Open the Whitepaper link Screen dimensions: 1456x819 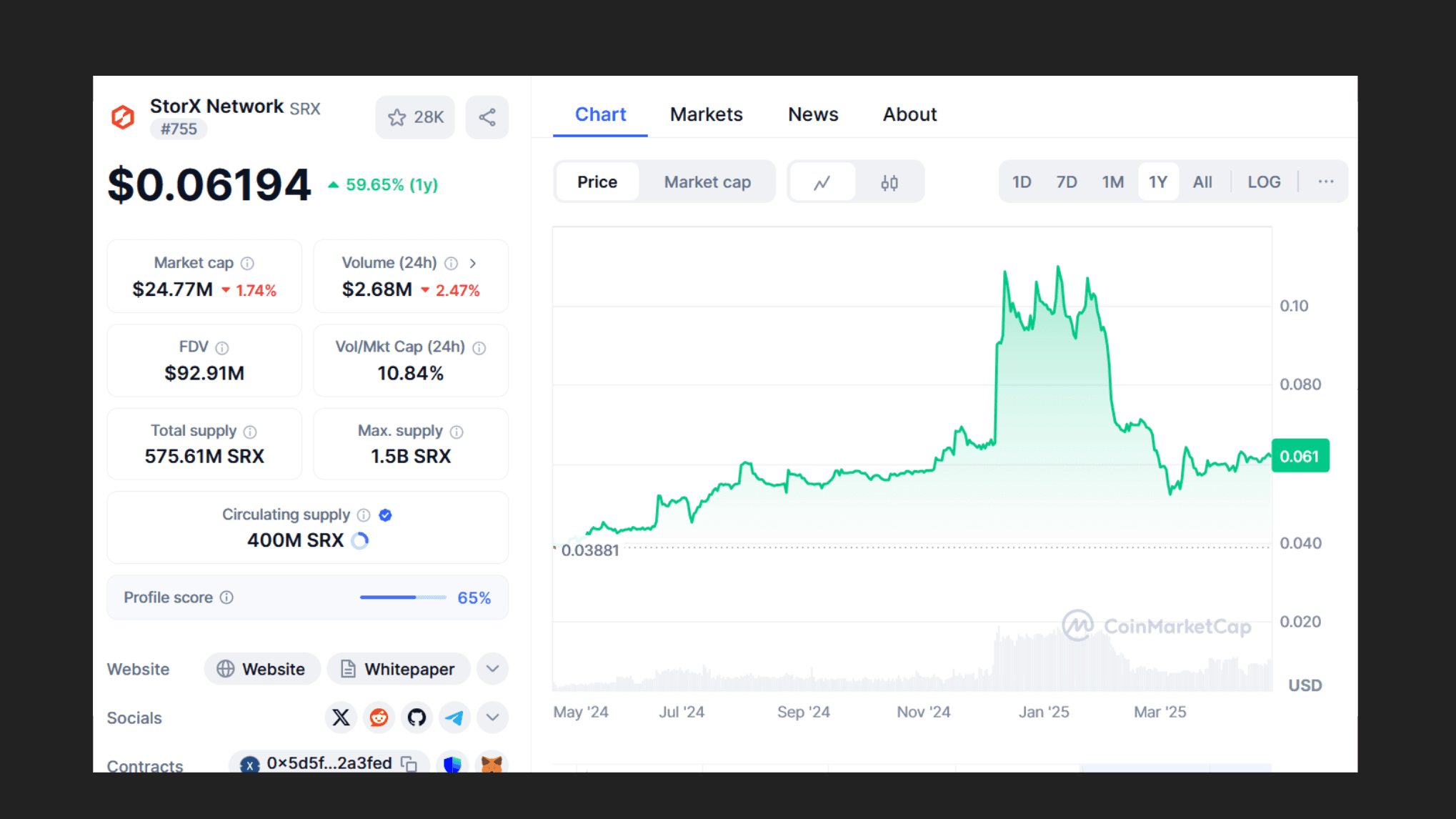click(x=399, y=669)
